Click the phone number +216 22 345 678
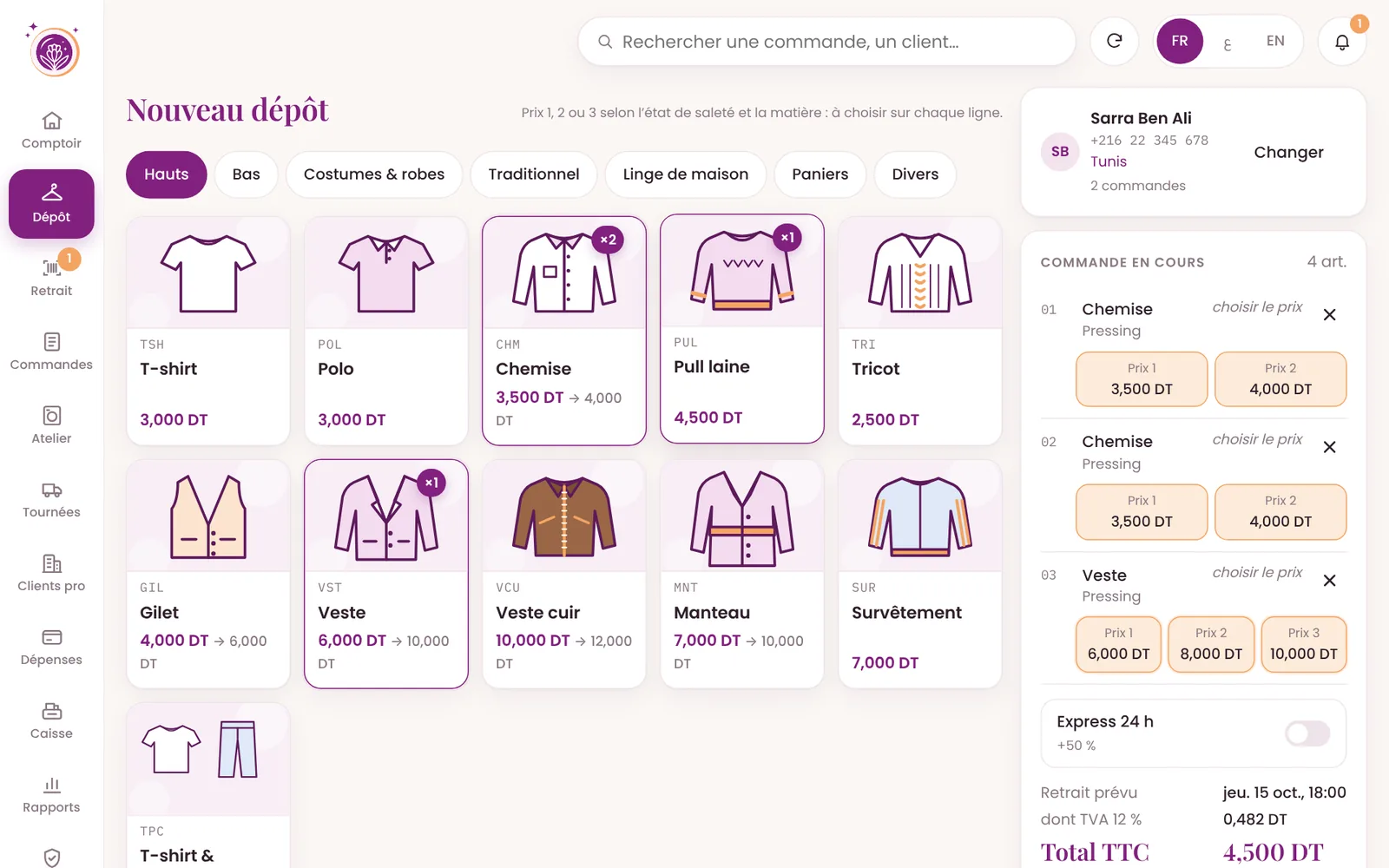This screenshot has height=868, width=1389. click(1149, 140)
